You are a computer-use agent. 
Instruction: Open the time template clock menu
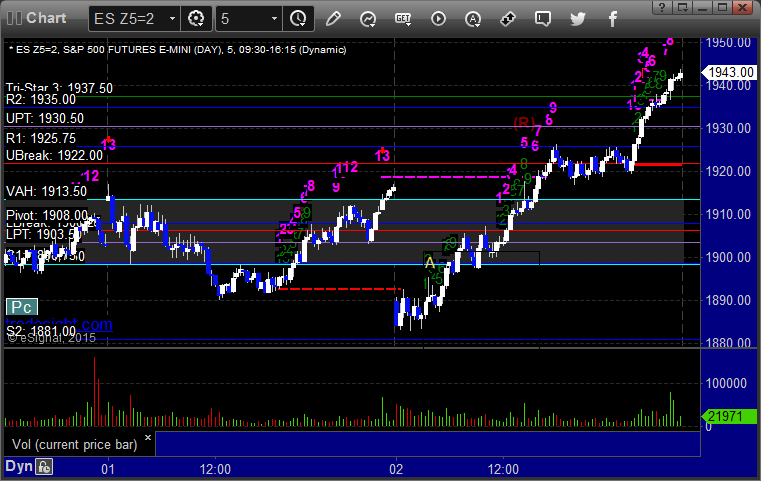298,19
